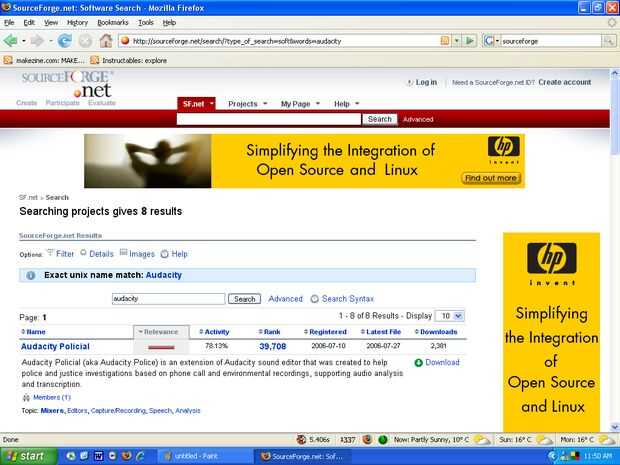Open the back button history dropdown arrow
Image resolution: width=620 pixels, height=465 pixels.
24,40
